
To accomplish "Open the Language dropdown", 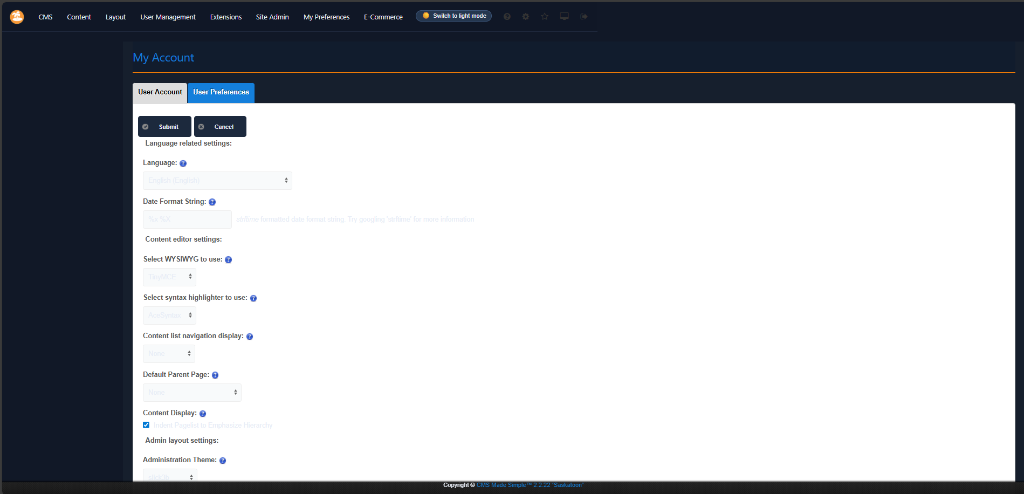I will [217, 180].
